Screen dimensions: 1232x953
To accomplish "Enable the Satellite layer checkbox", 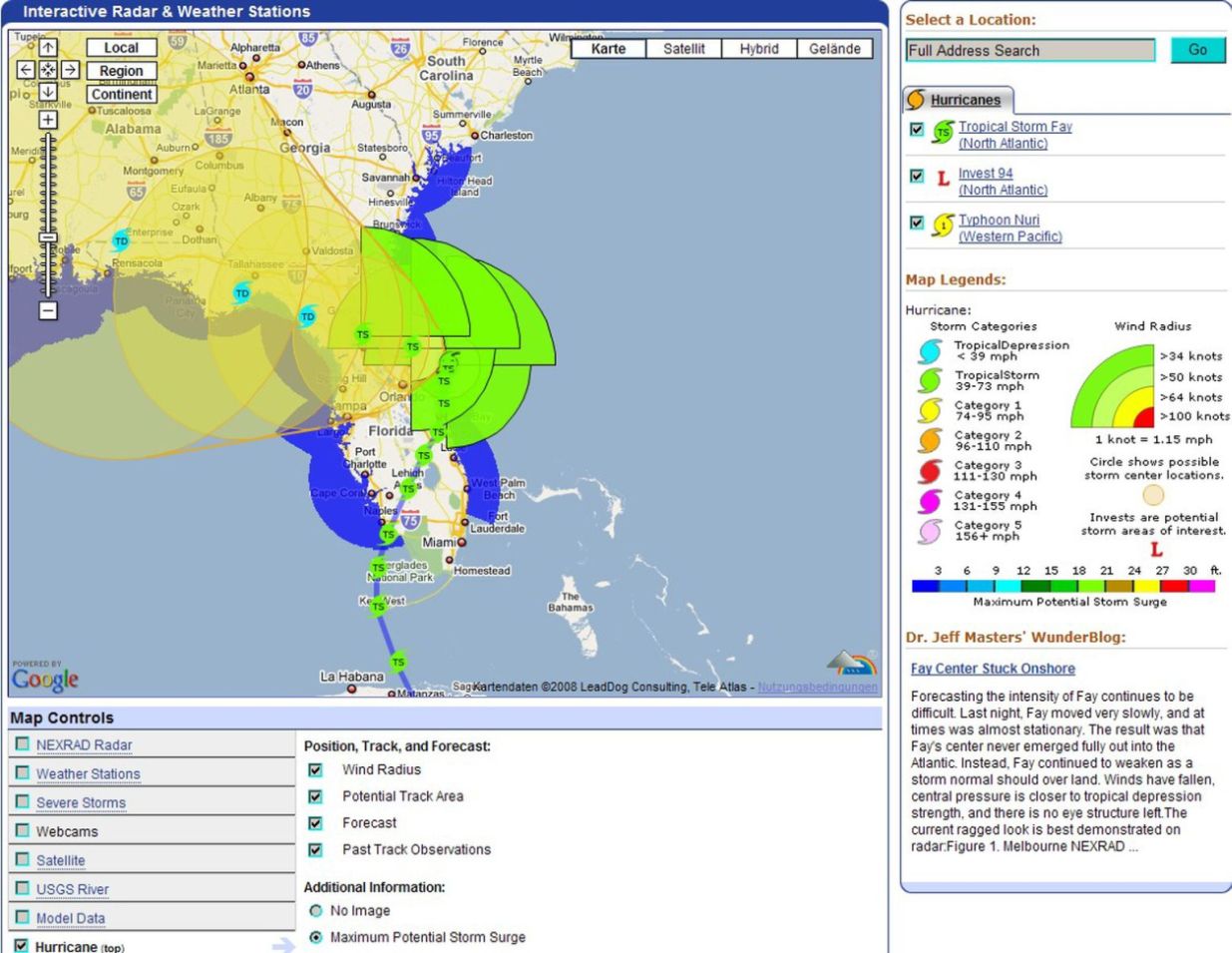I will point(22,859).
